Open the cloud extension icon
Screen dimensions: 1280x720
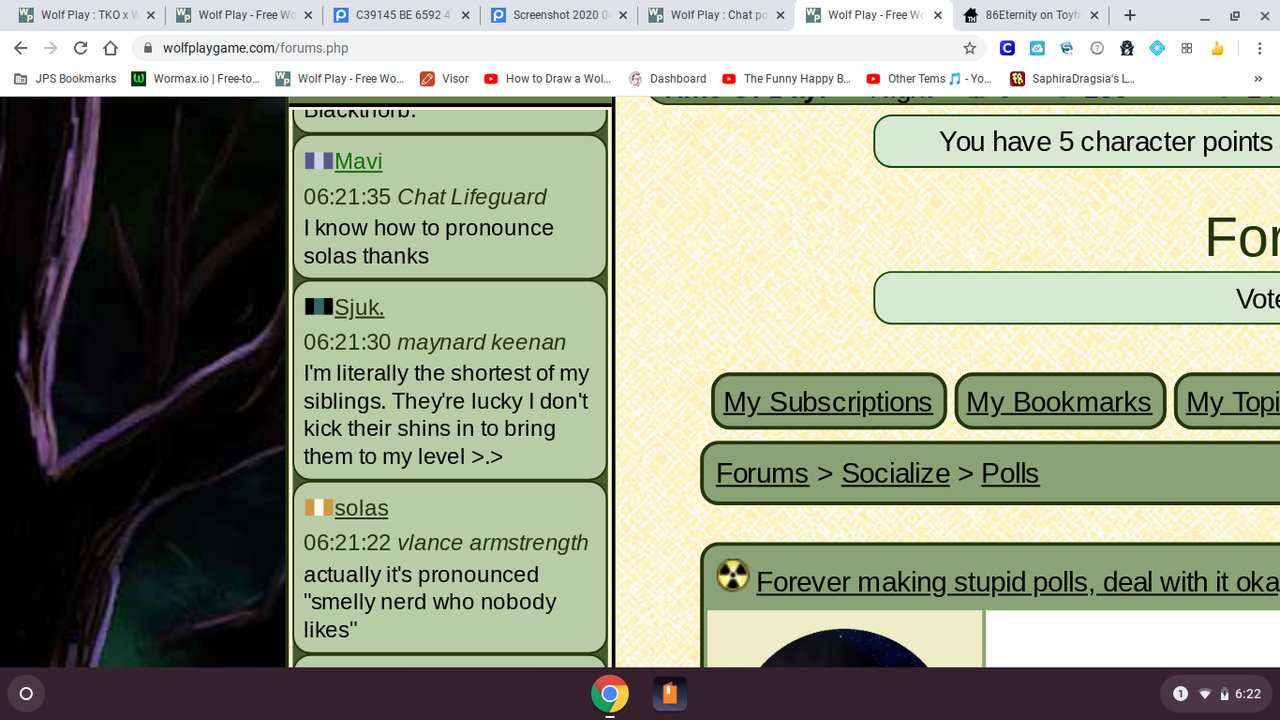[x=1037, y=48]
